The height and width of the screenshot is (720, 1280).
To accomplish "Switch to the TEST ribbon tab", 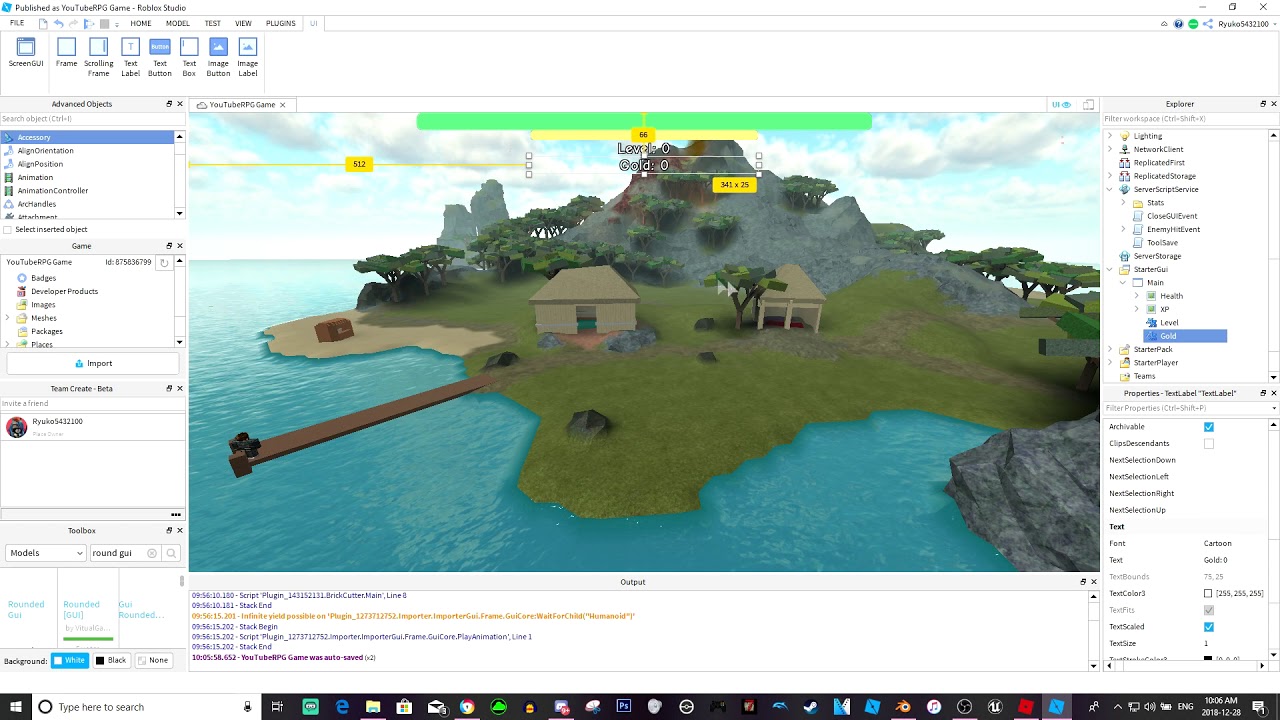I will coord(212,23).
